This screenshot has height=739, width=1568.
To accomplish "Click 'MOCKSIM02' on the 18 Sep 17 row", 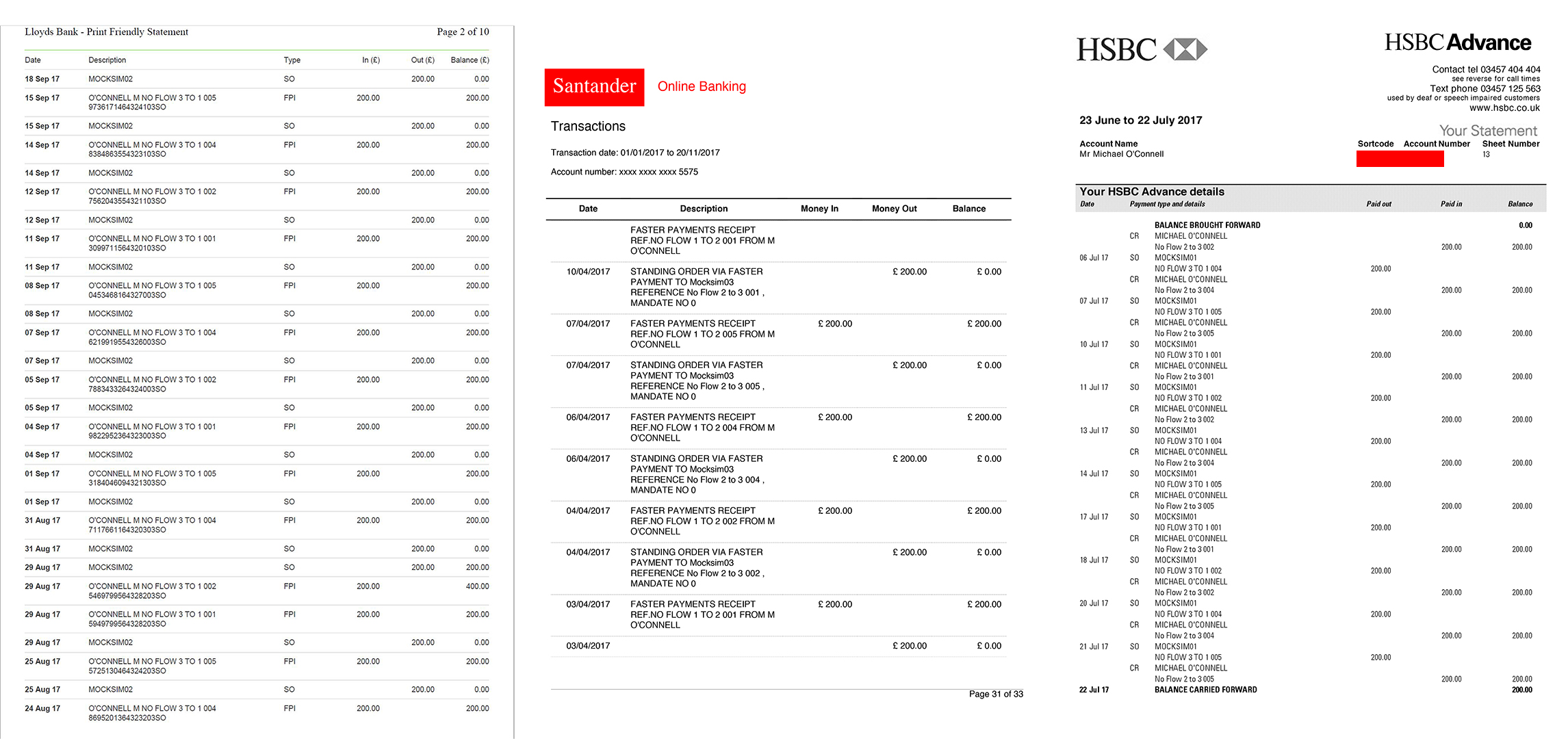I will [110, 79].
